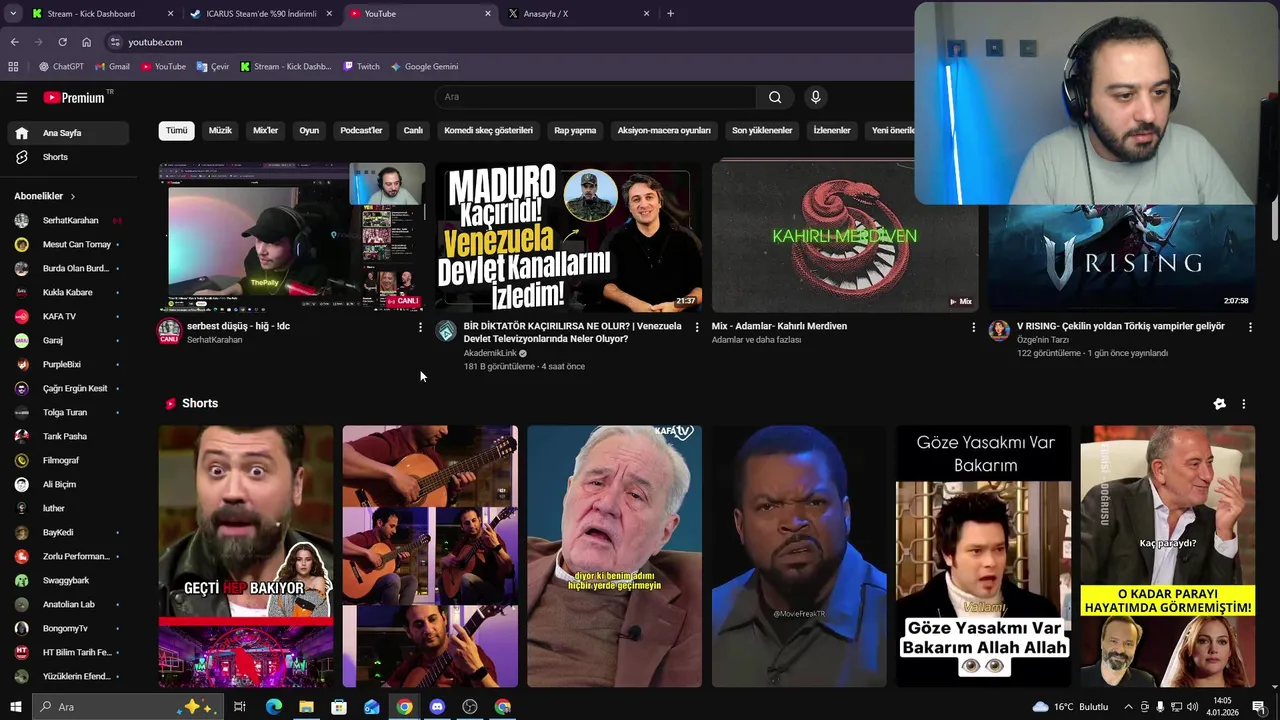Show hidden system tray icons

(x=1128, y=707)
